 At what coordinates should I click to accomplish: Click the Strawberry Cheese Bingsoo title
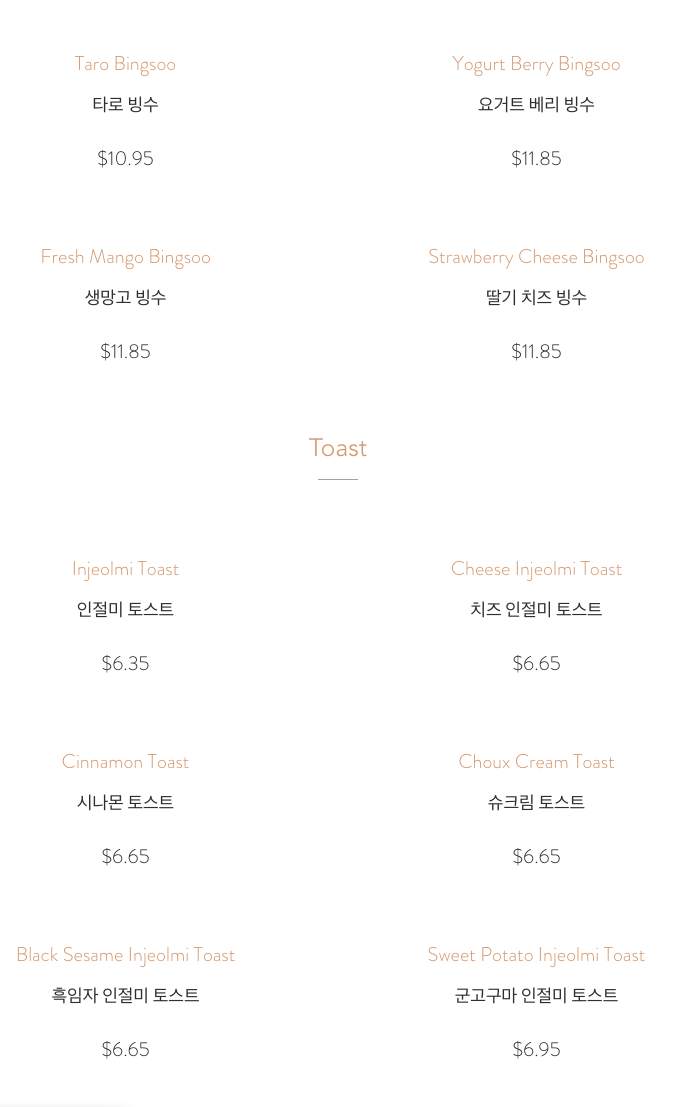click(536, 257)
